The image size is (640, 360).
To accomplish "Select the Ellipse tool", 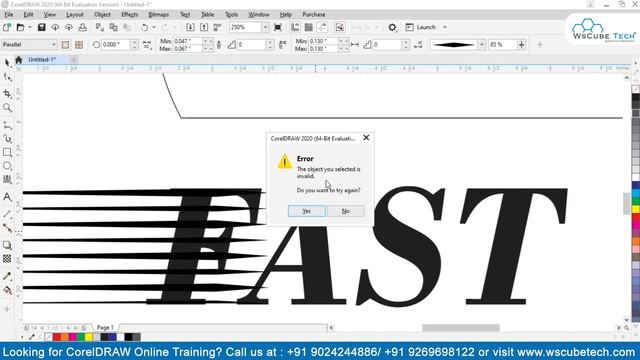I will [x=7, y=166].
